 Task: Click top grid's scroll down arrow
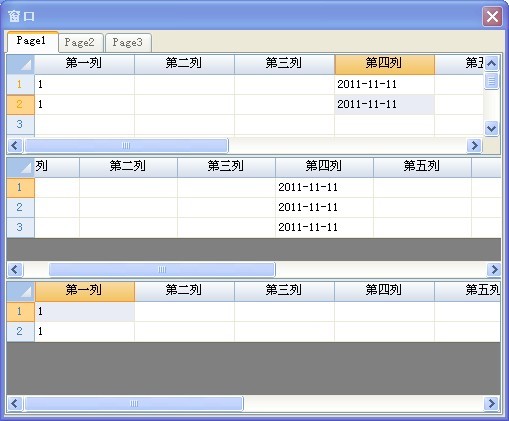tap(492, 128)
